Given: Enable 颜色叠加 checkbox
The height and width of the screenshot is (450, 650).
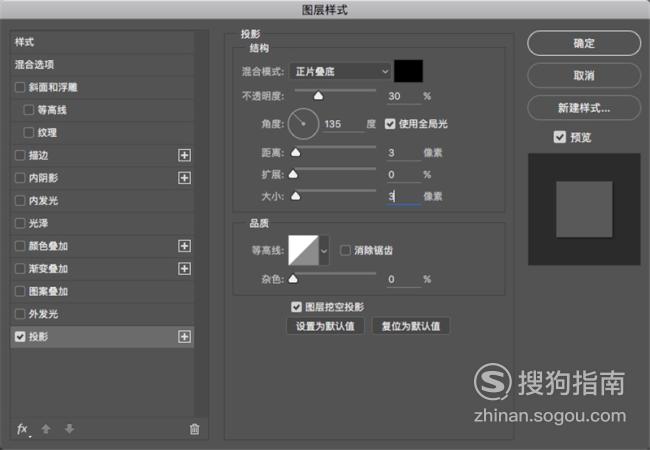Looking at the screenshot, I should [x=19, y=246].
